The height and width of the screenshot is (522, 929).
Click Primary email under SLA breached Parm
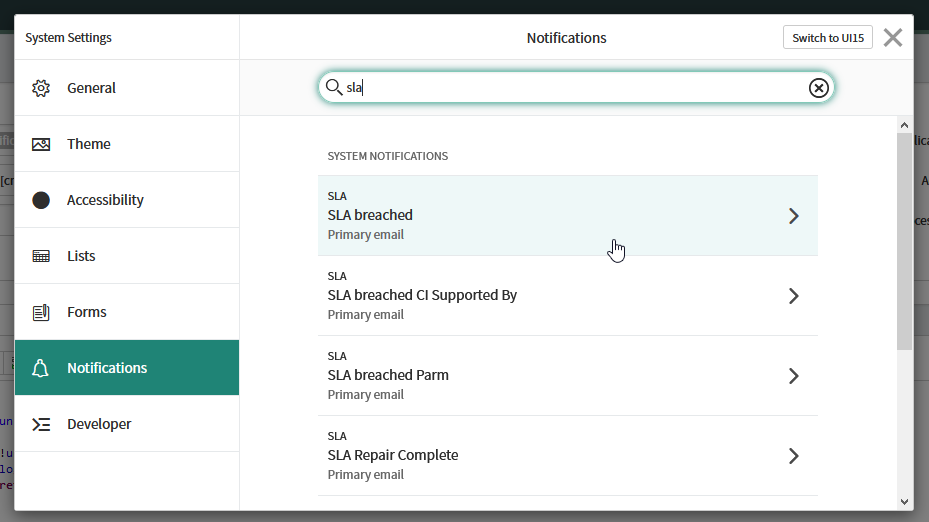coord(366,395)
